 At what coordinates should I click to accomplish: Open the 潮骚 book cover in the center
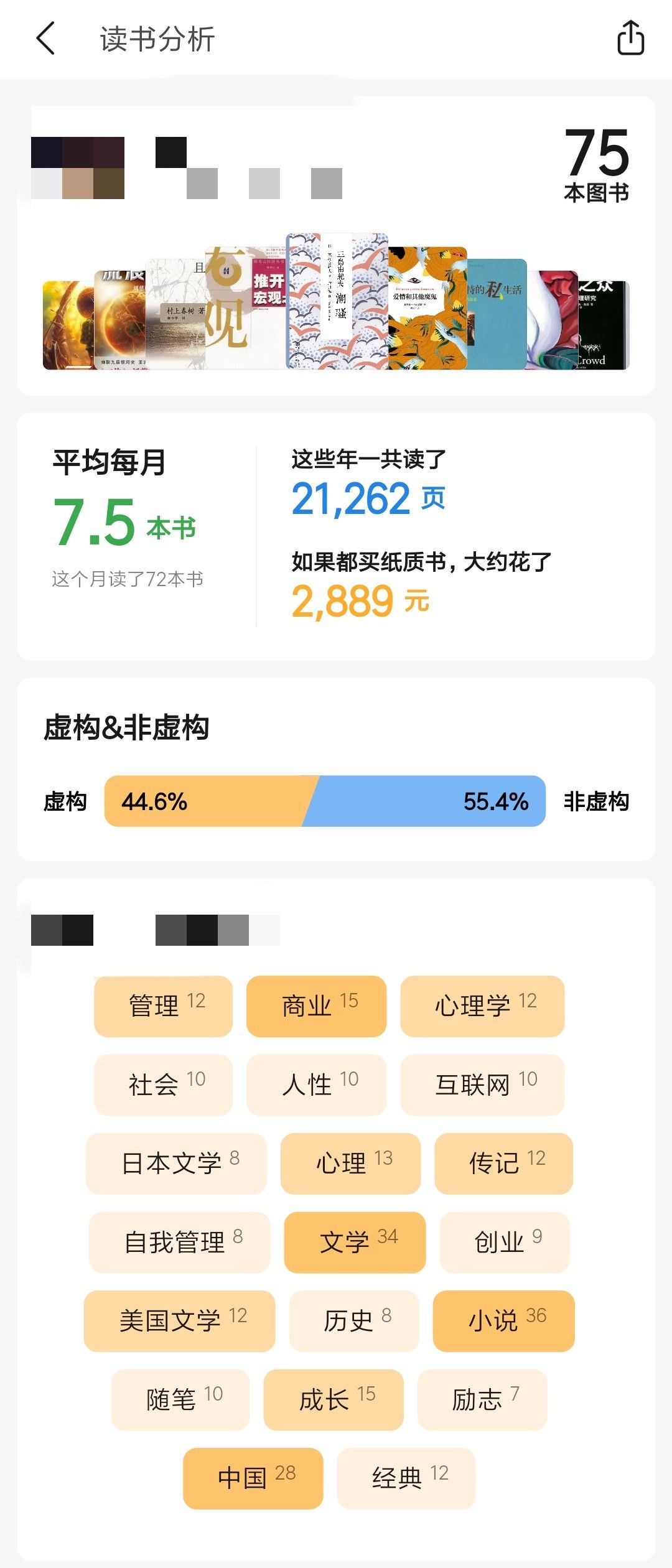[x=337, y=301]
